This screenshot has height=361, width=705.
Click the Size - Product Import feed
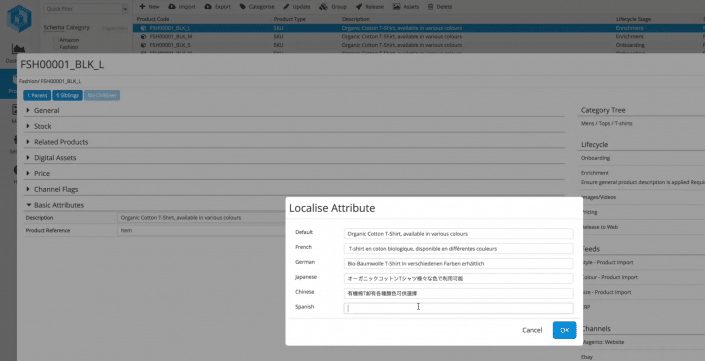point(606,292)
